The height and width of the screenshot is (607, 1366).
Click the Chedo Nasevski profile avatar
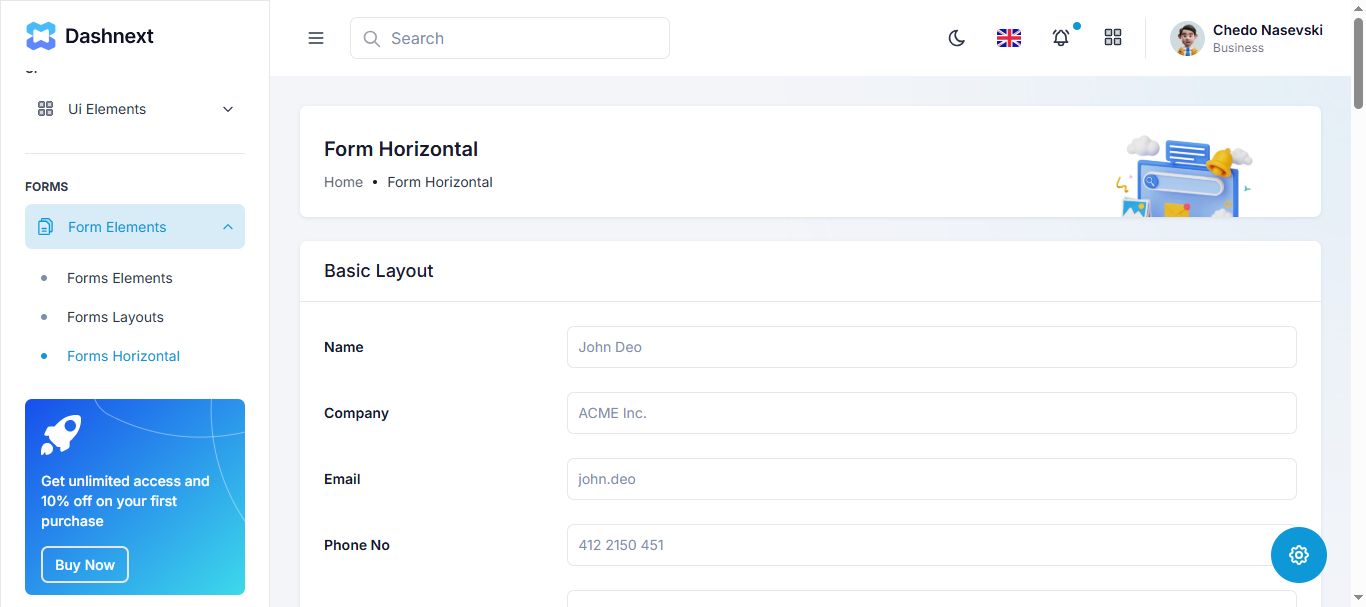point(1187,38)
